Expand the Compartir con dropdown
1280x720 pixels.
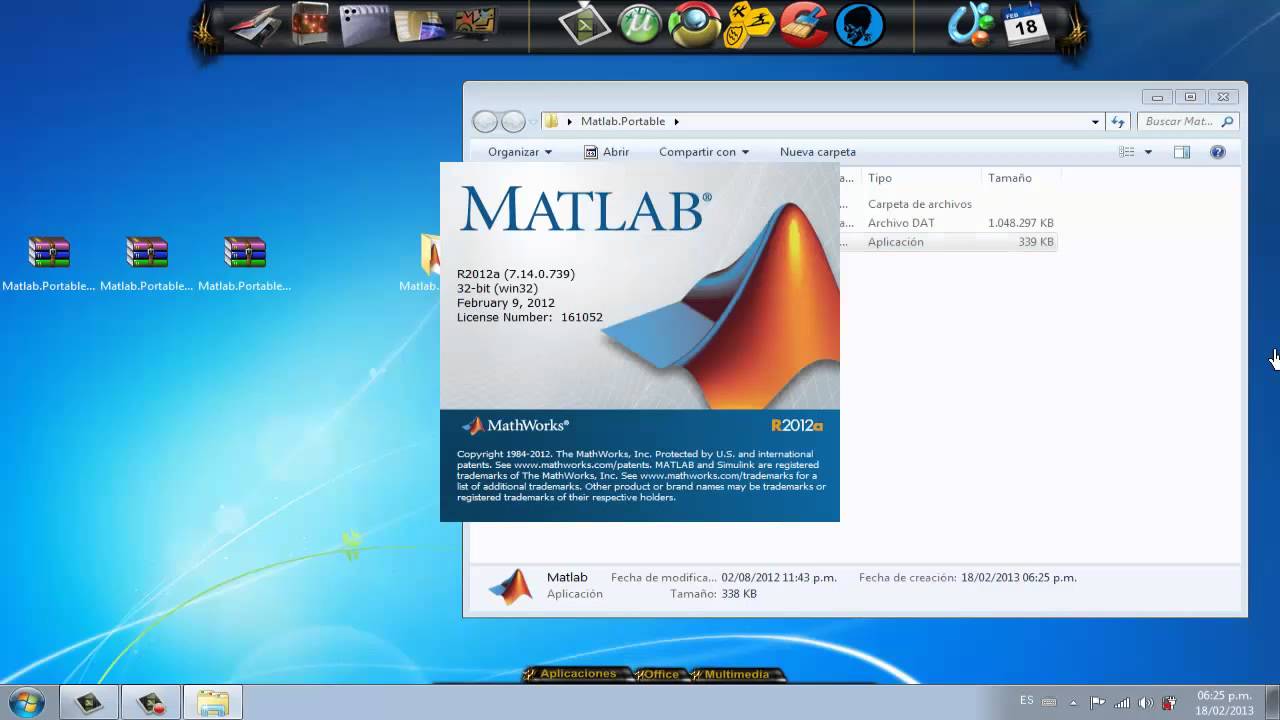tap(704, 152)
